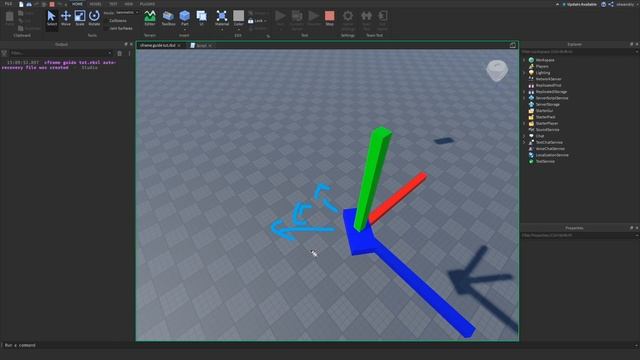Select StarterGui in Explorer
This screenshot has height=360, width=640.
(x=544, y=111)
